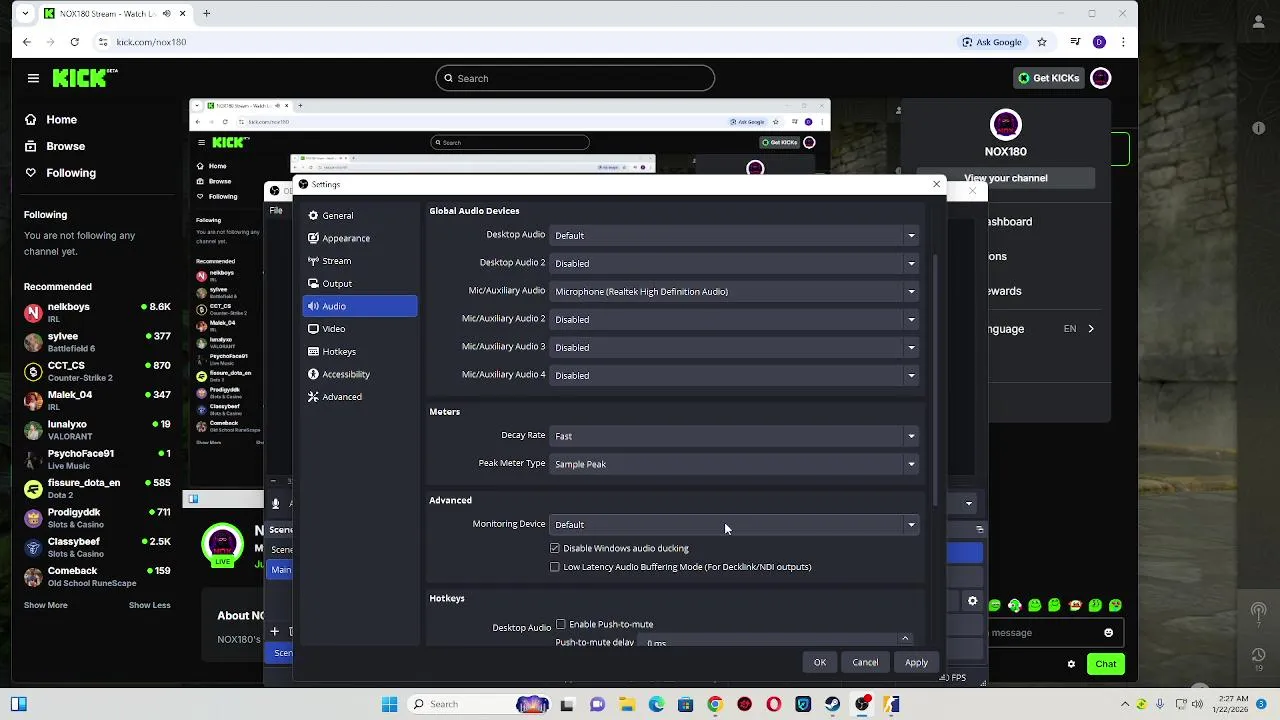Switch to OBS Studio on taskbar
Viewport: 1280px width, 720px height.
[862, 705]
